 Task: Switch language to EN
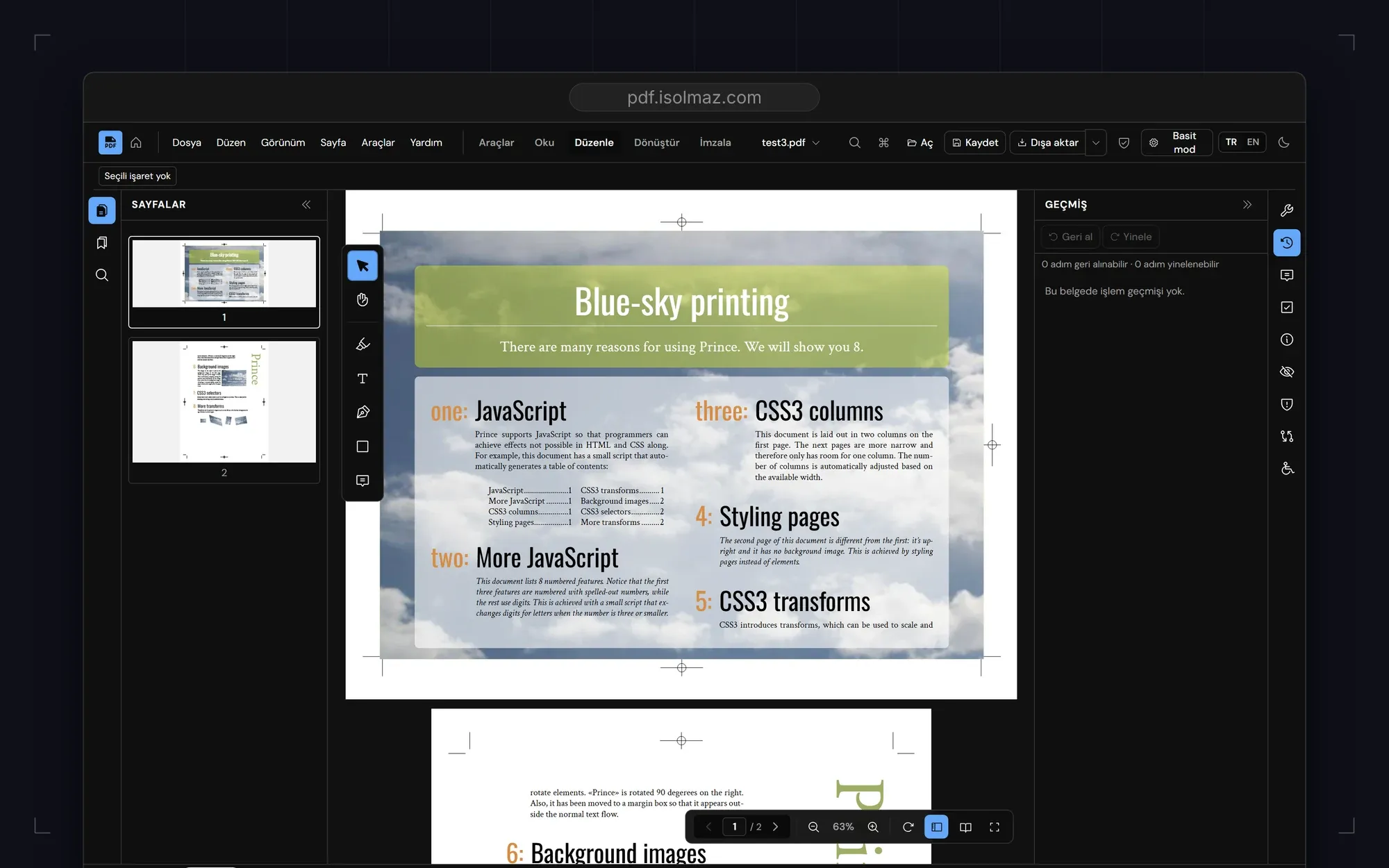tap(1253, 142)
